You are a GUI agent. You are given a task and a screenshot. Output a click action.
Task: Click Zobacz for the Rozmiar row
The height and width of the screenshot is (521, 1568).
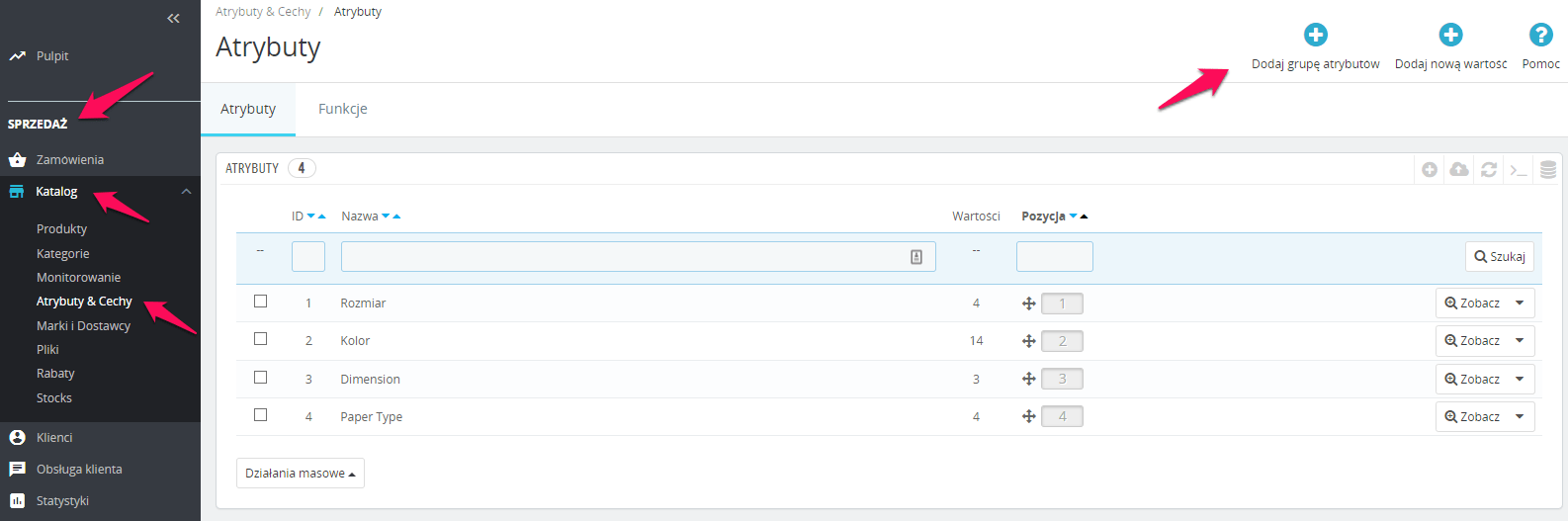[x=1472, y=304]
